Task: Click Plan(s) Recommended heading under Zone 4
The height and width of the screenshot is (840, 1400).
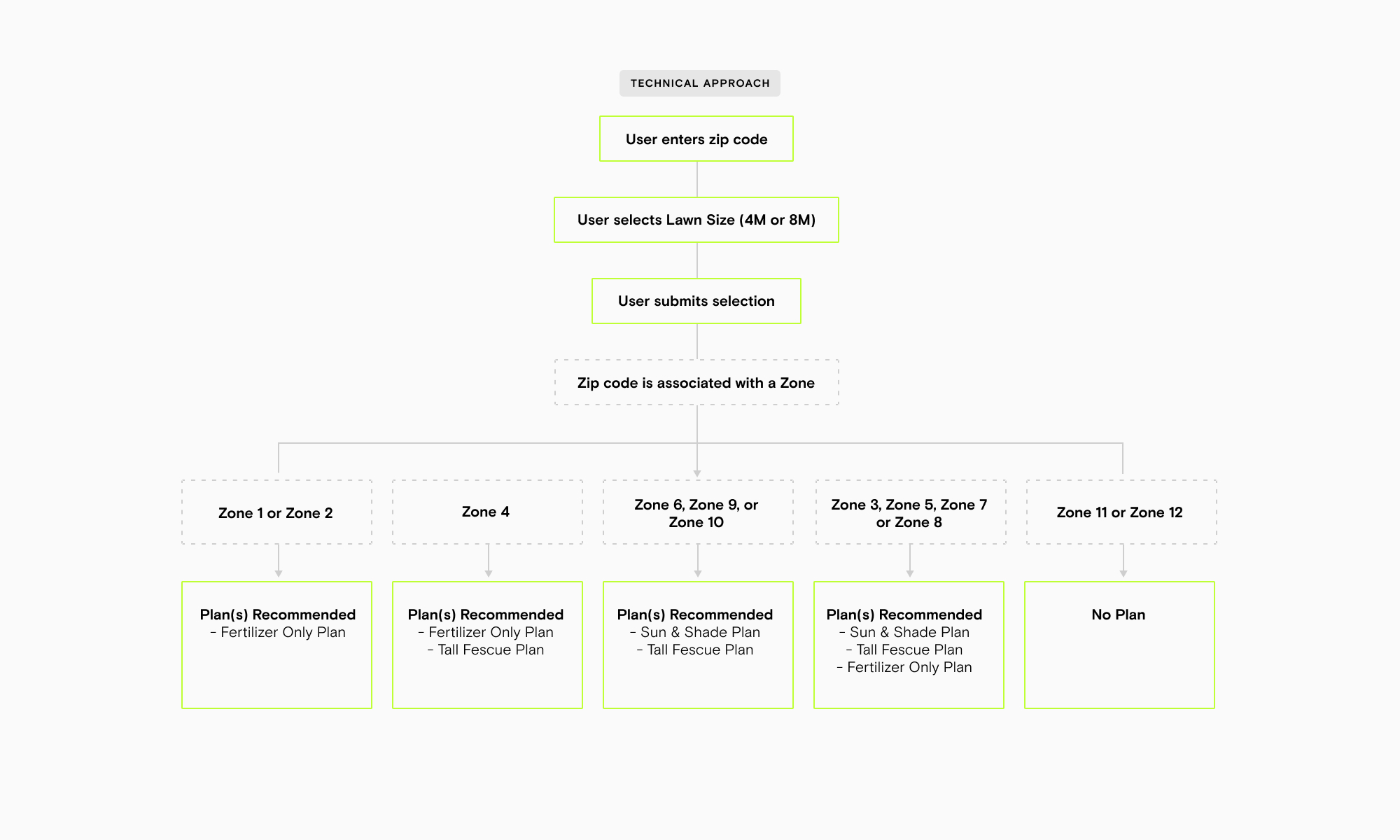Action: (x=486, y=615)
